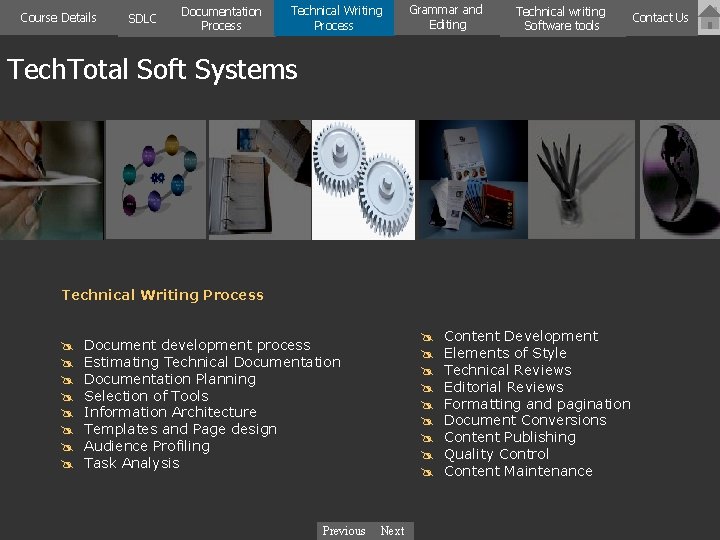Select the pencils in glass thumbnail
Image resolution: width=720 pixels, height=540 pixels.
[x=582, y=180]
